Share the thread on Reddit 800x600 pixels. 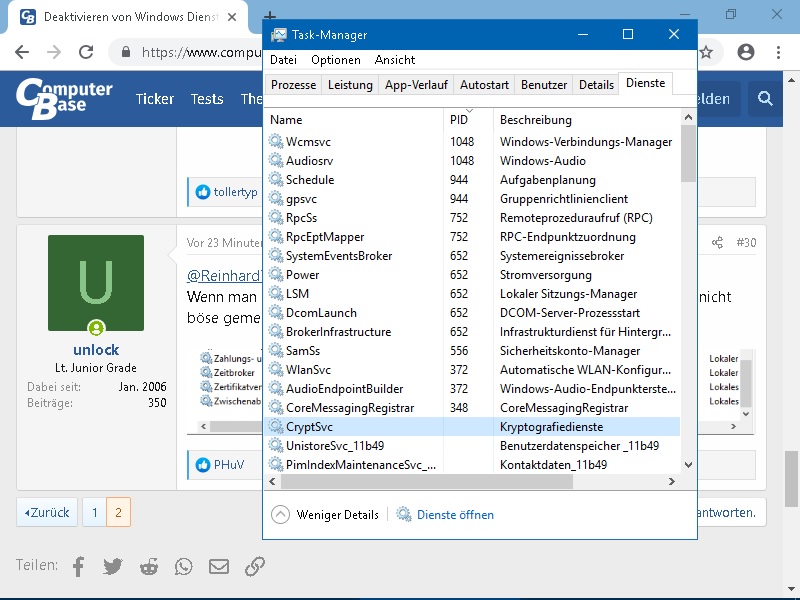click(149, 566)
